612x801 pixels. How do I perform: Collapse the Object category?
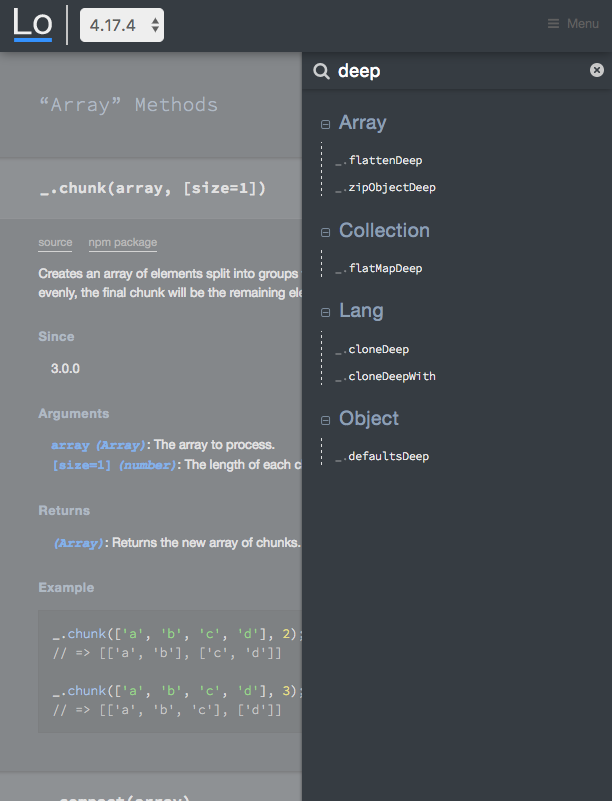(x=325, y=420)
